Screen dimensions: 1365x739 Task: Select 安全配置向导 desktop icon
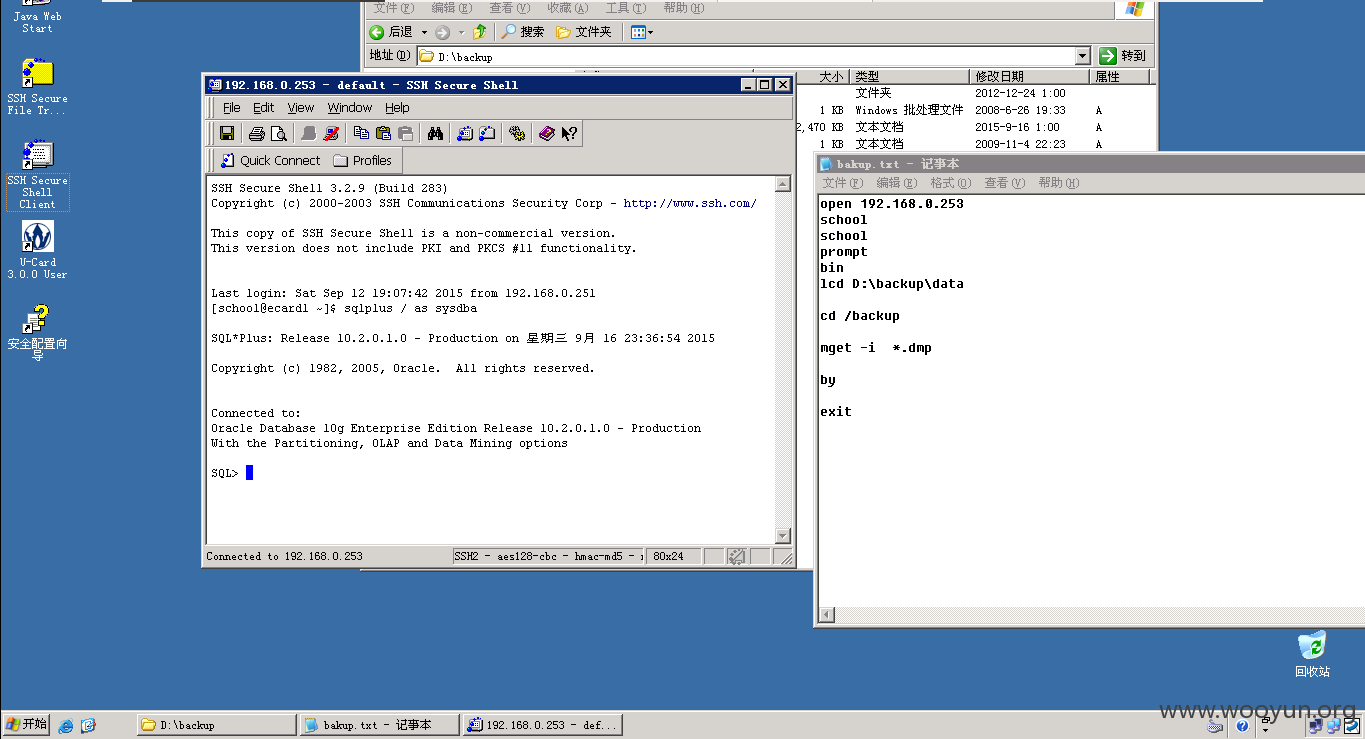point(37,333)
